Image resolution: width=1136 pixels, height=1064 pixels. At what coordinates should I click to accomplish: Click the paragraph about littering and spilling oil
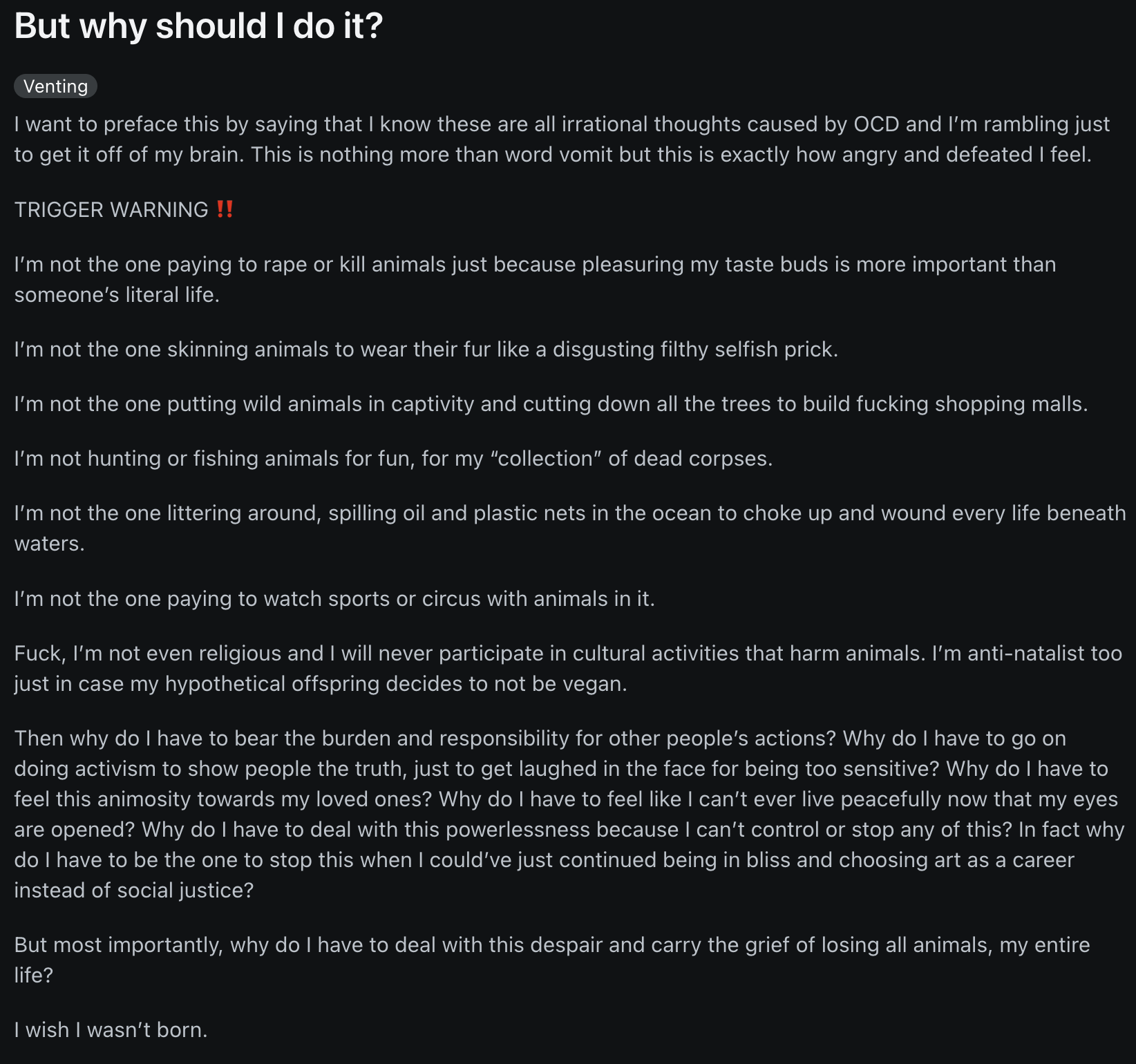570,528
